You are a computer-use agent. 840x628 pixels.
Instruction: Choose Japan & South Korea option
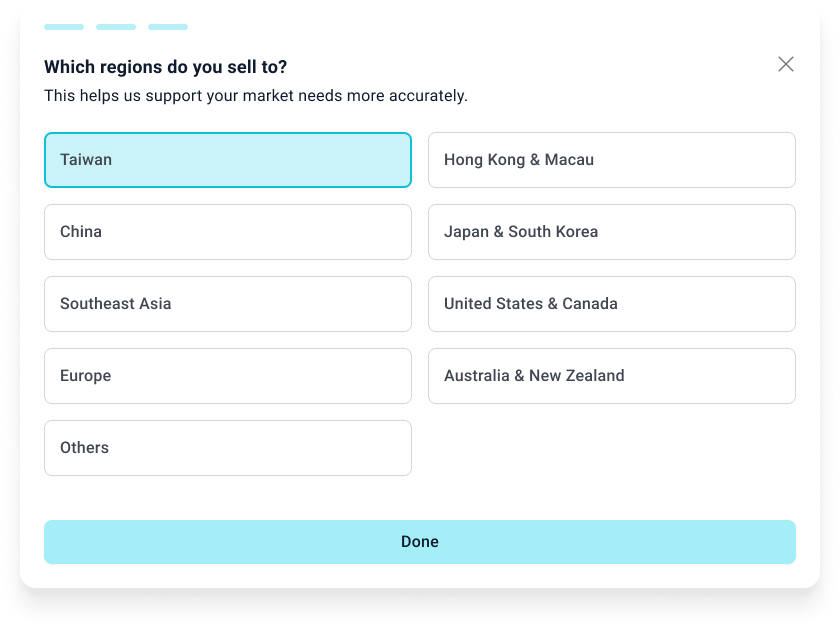(x=611, y=232)
